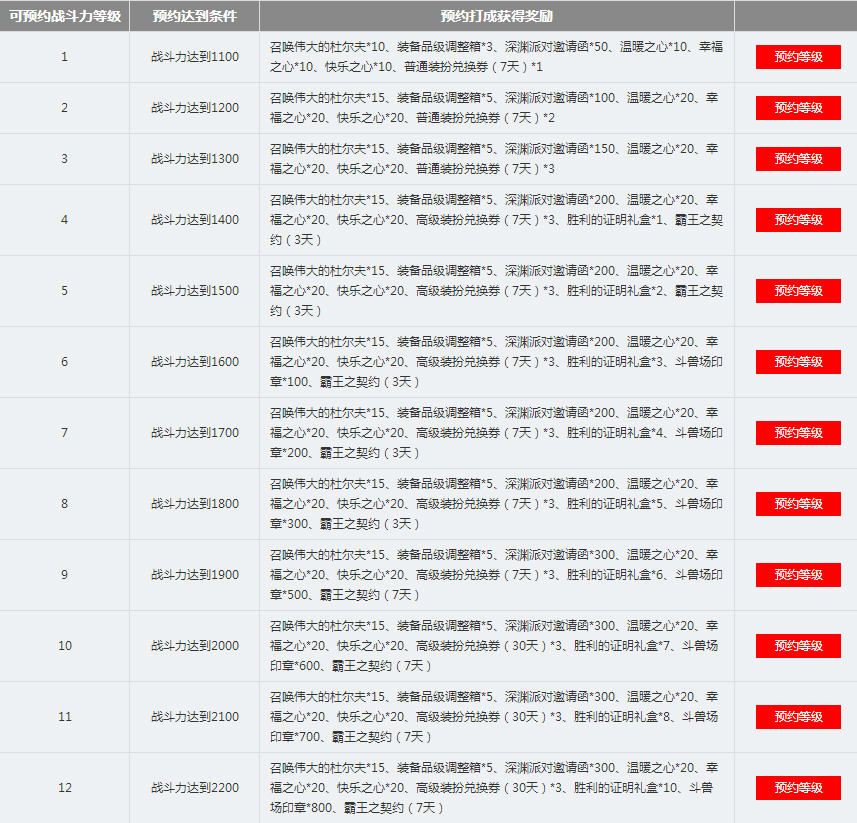Click the 战斗力达到2200 condition cell
The width and height of the screenshot is (857, 823).
[193, 788]
